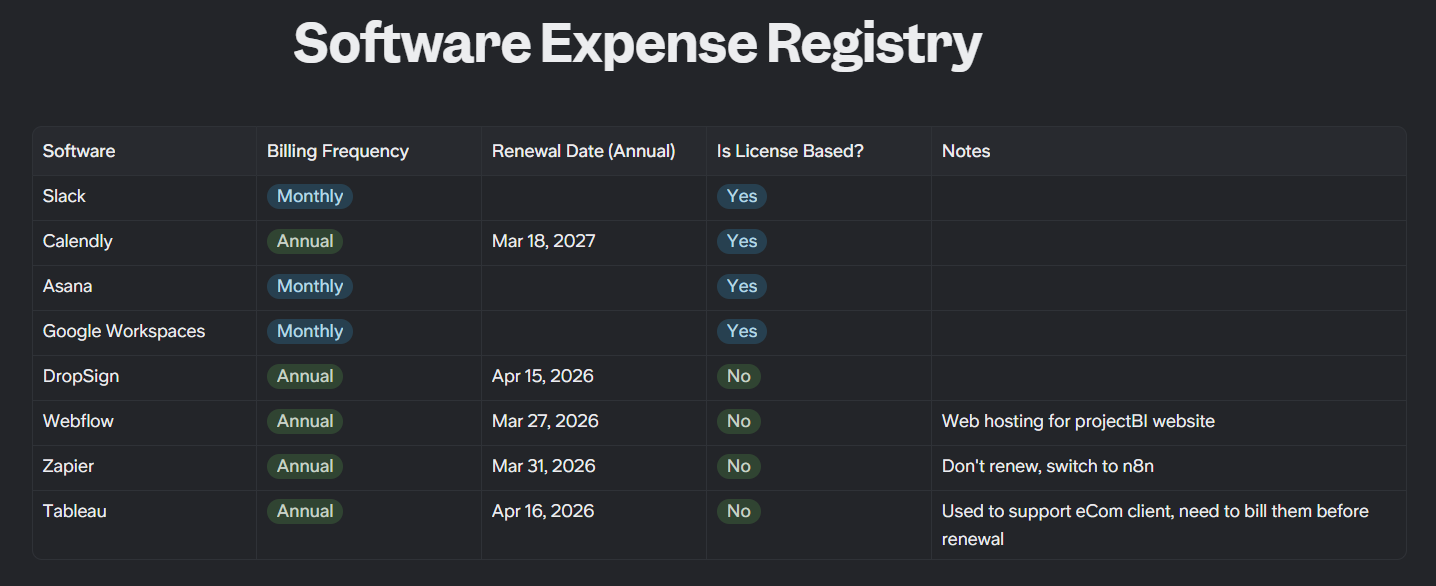Open the Slack software cell
1436x586 pixels.
(x=144, y=197)
